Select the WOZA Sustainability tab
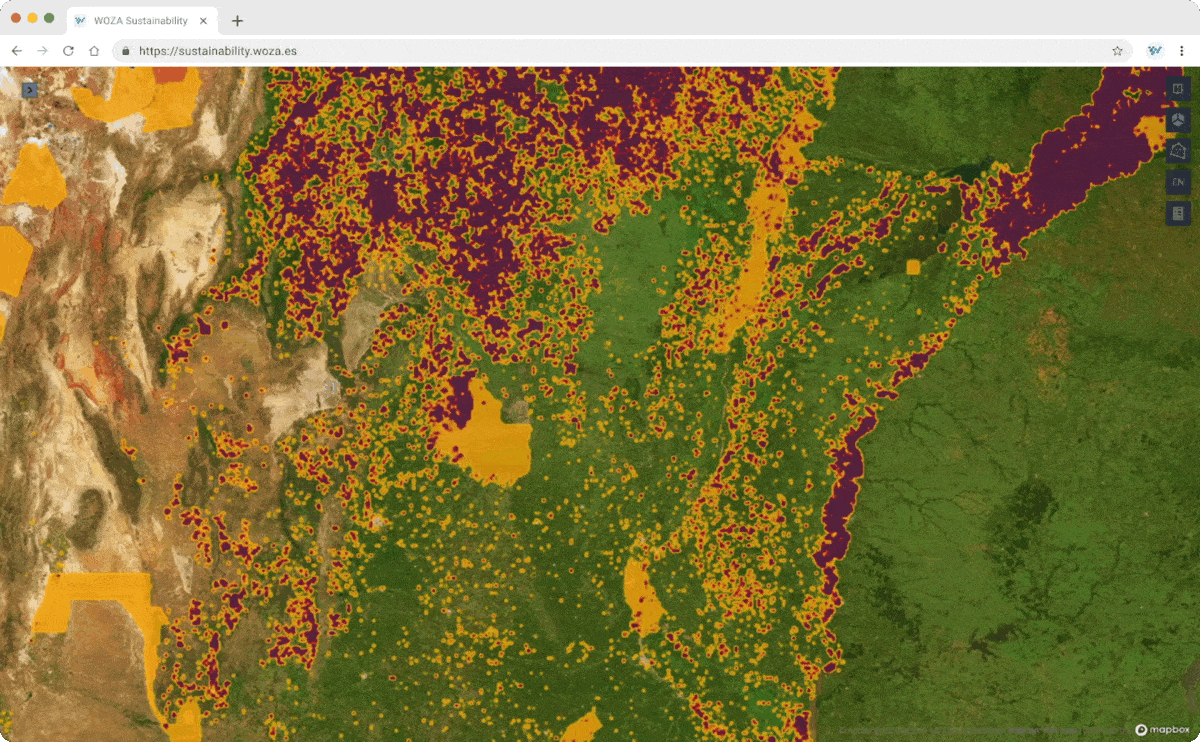Screen dimensions: 1200x742 coord(140,20)
